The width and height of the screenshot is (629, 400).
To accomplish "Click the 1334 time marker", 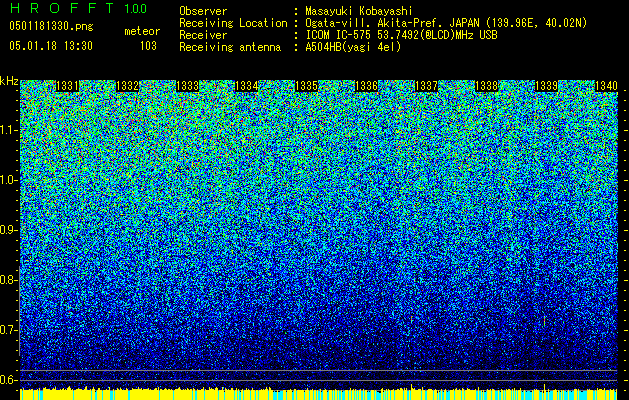I will tap(246, 86).
